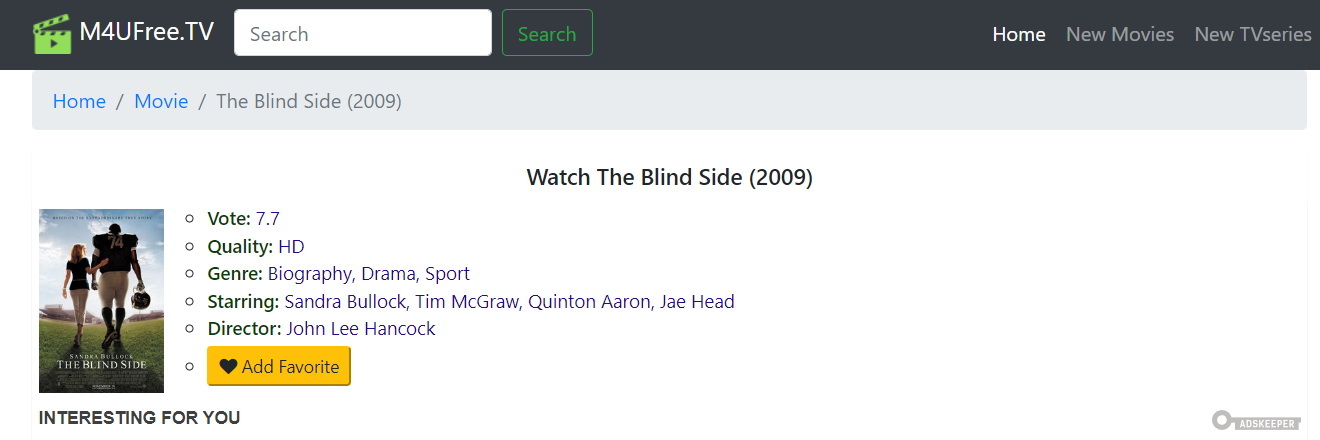Open The Blind Side poster thumbnail
Screen dimensions: 1320x440
tap(101, 300)
